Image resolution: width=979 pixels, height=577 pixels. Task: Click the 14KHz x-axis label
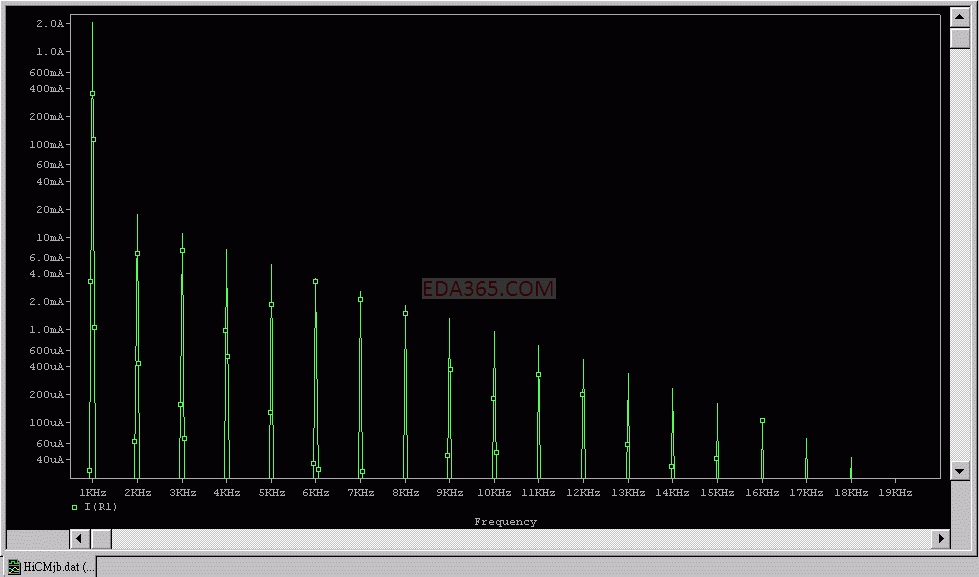tap(672, 493)
